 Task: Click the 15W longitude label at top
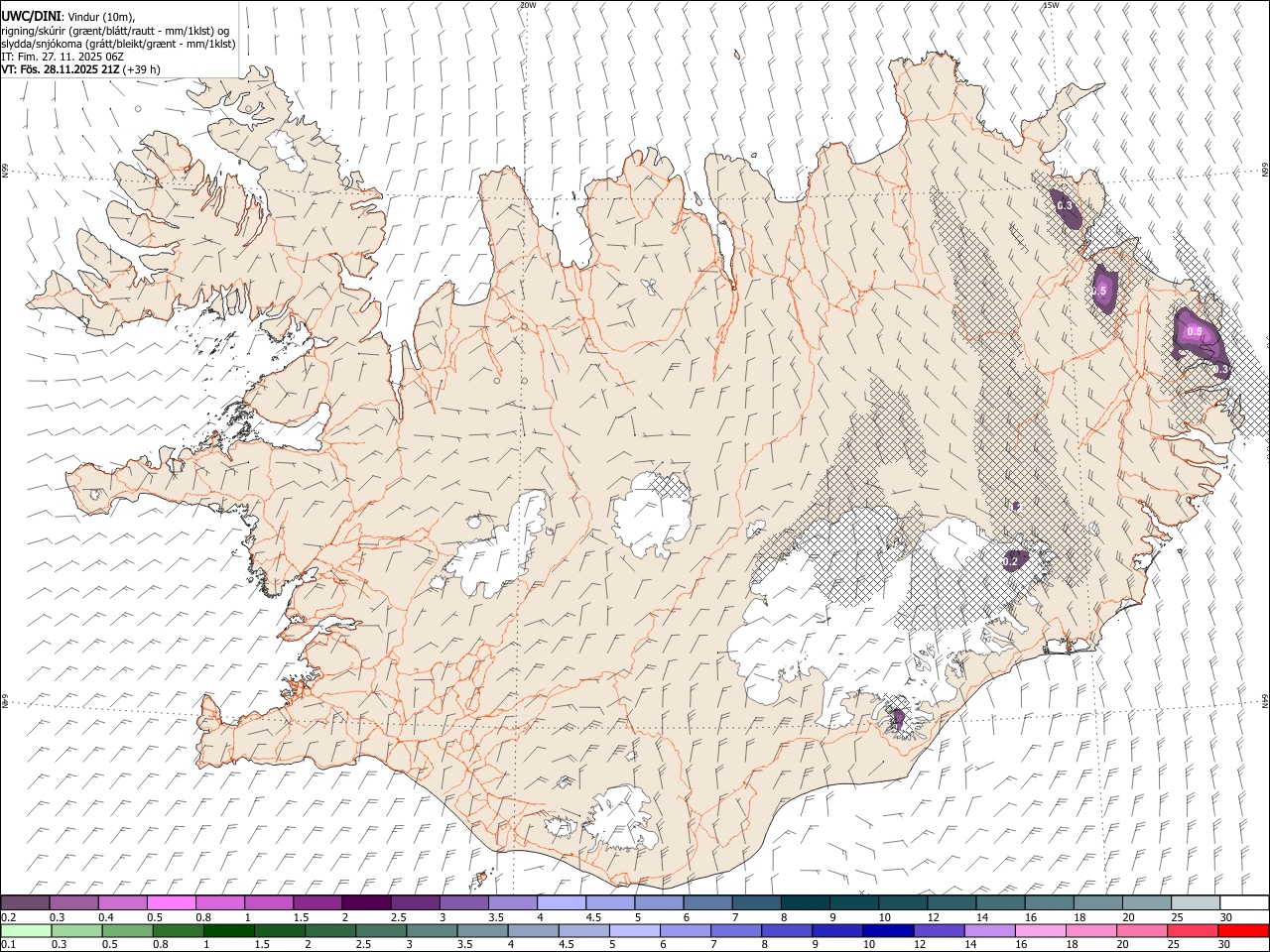pyautogui.click(x=1050, y=5)
